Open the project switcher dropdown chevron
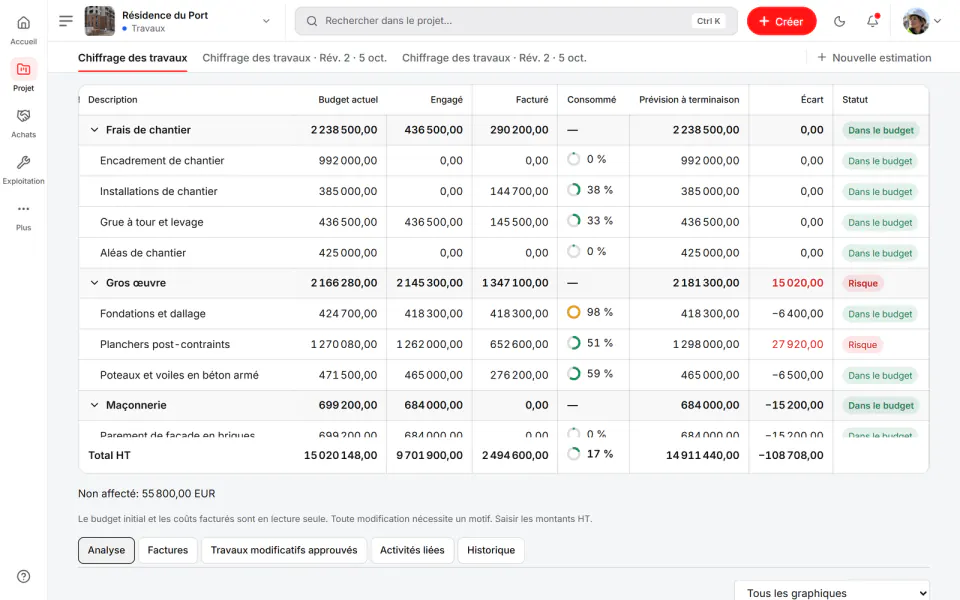960x600 pixels. (x=266, y=21)
